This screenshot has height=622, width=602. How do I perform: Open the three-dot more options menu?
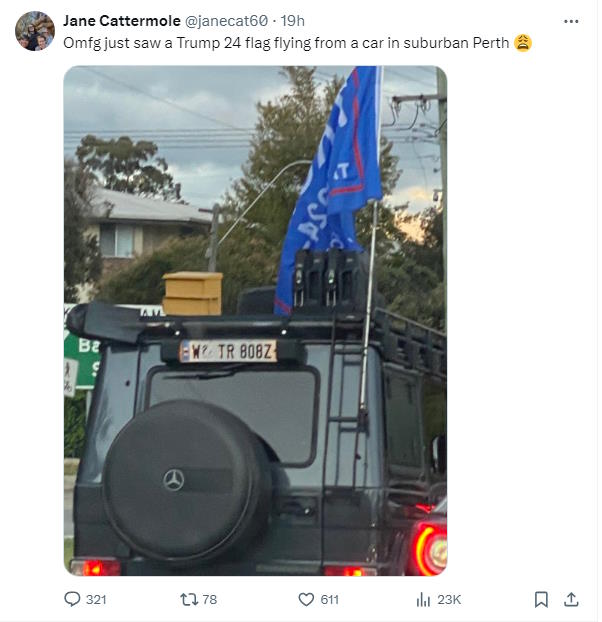pyautogui.click(x=571, y=21)
